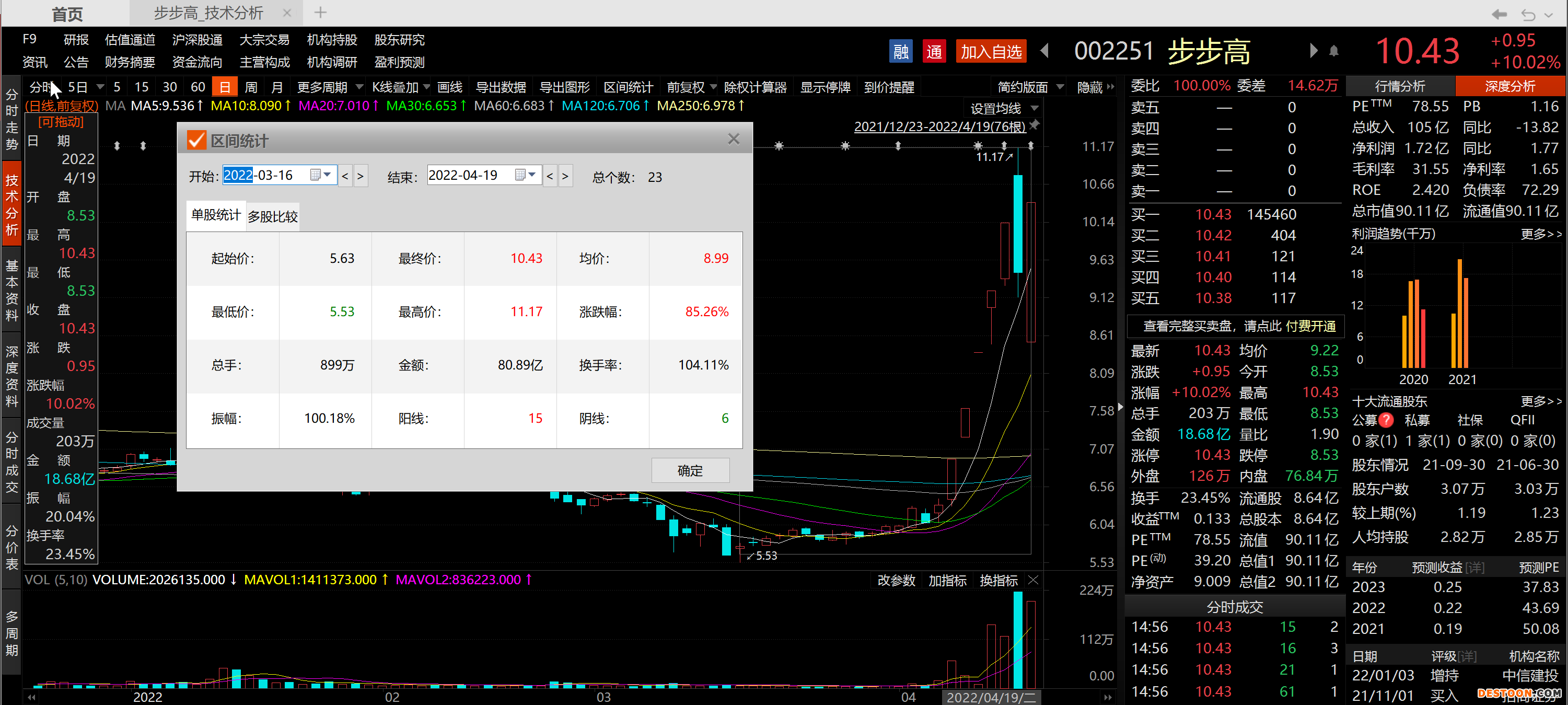Click the red 通 connect badge

point(934,52)
